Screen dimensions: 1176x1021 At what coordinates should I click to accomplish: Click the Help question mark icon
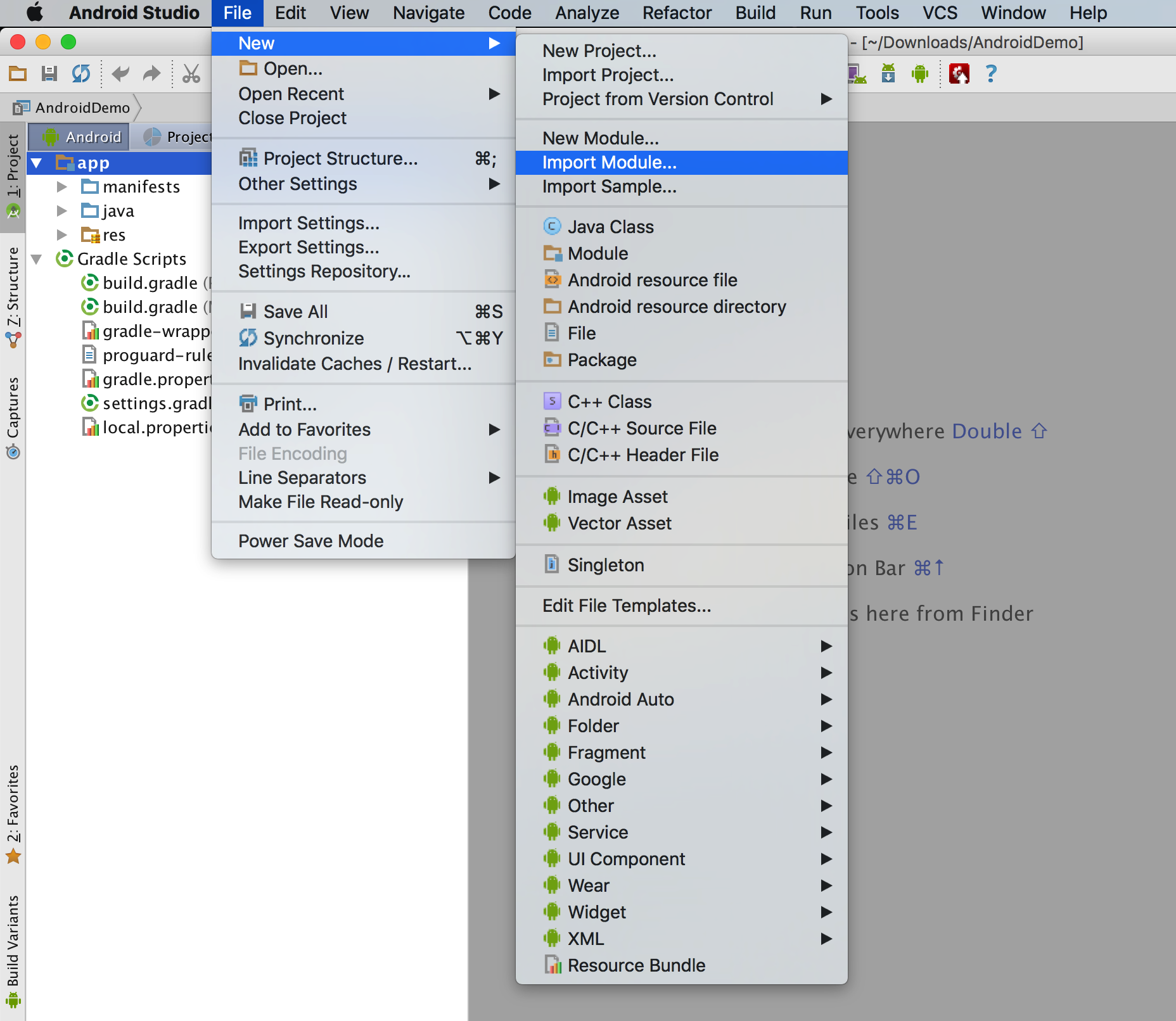tap(992, 74)
